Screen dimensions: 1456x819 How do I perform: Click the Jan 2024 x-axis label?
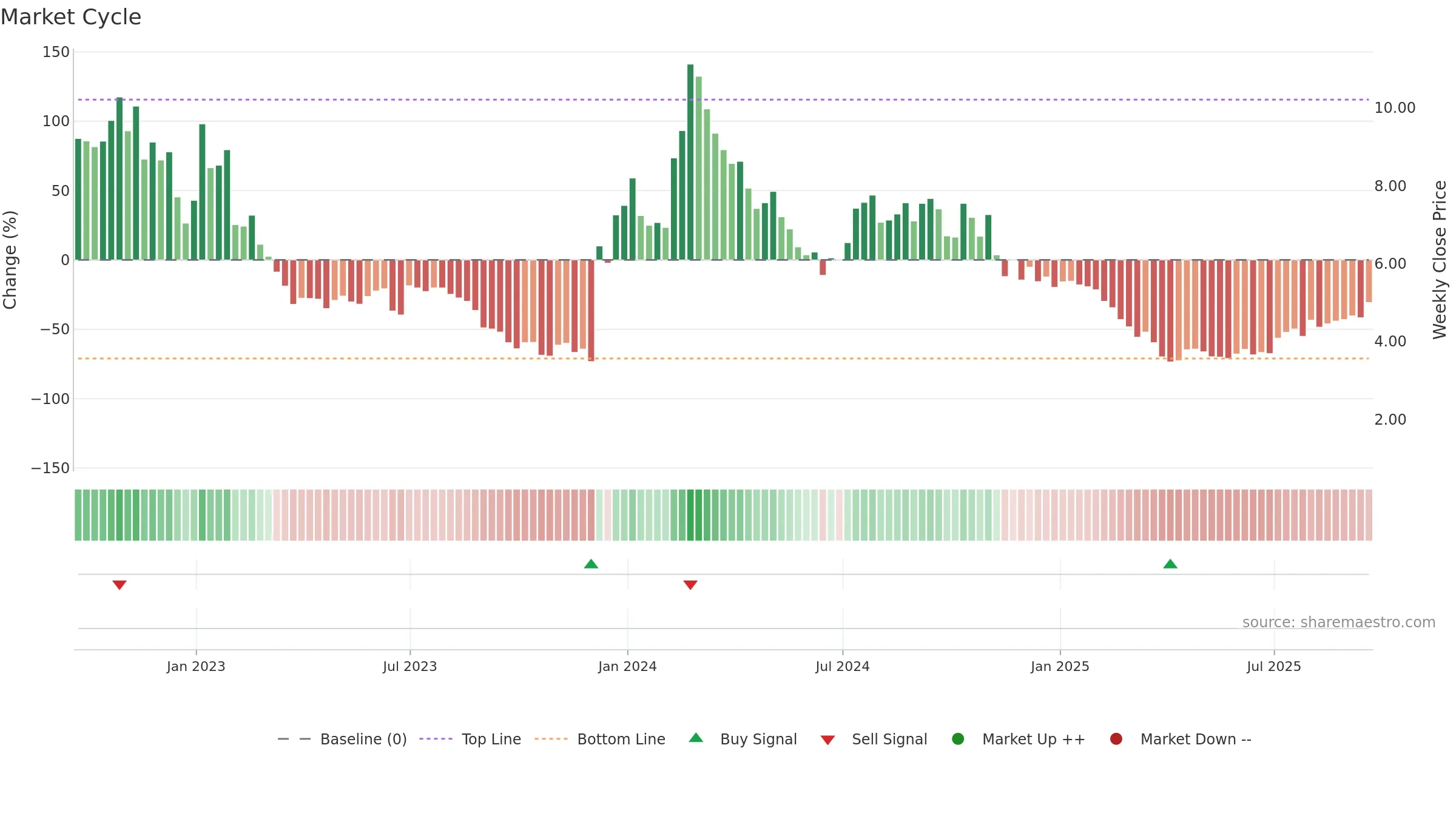(627, 667)
